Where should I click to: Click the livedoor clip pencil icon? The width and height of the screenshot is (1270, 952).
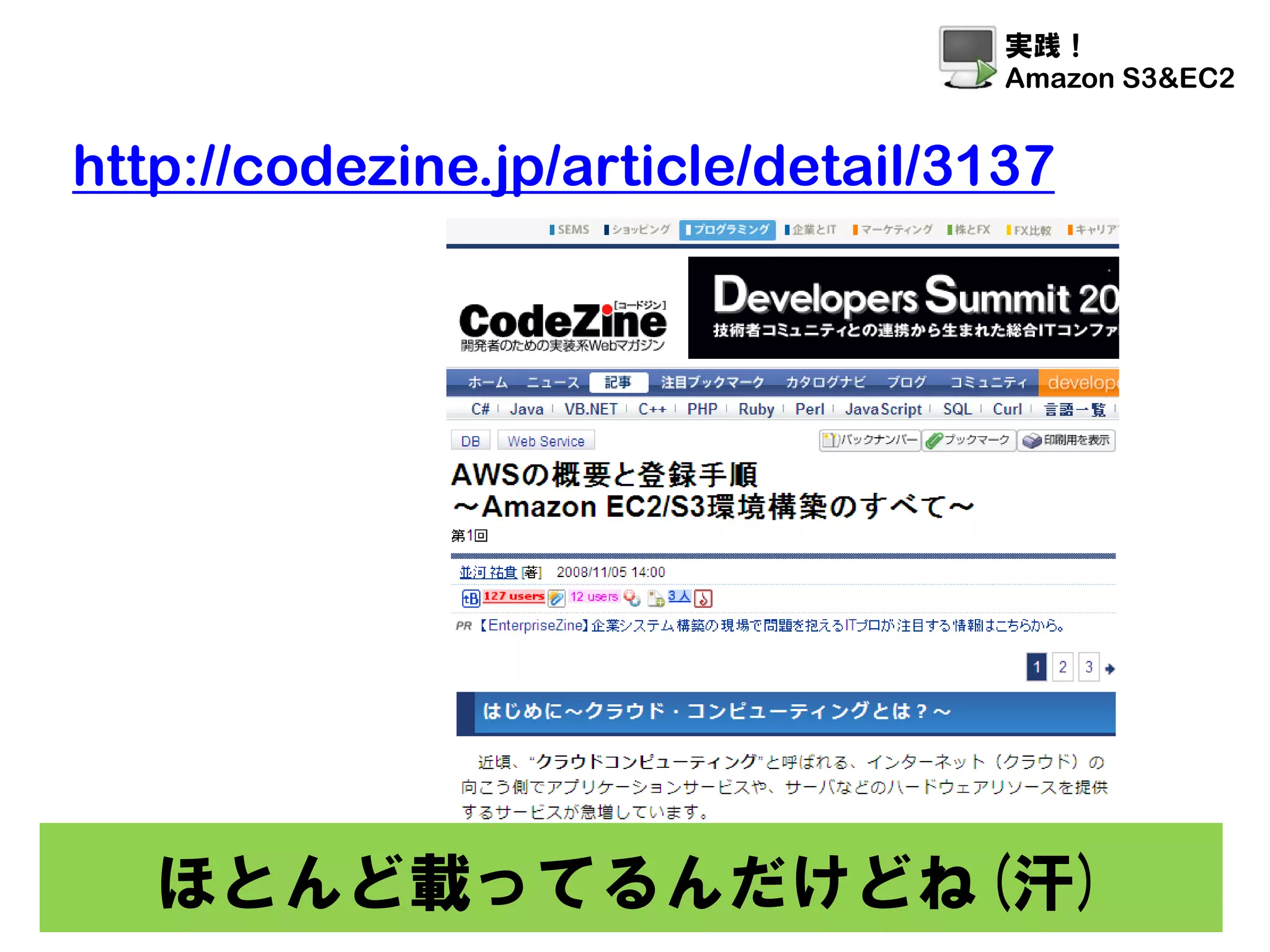tap(556, 598)
